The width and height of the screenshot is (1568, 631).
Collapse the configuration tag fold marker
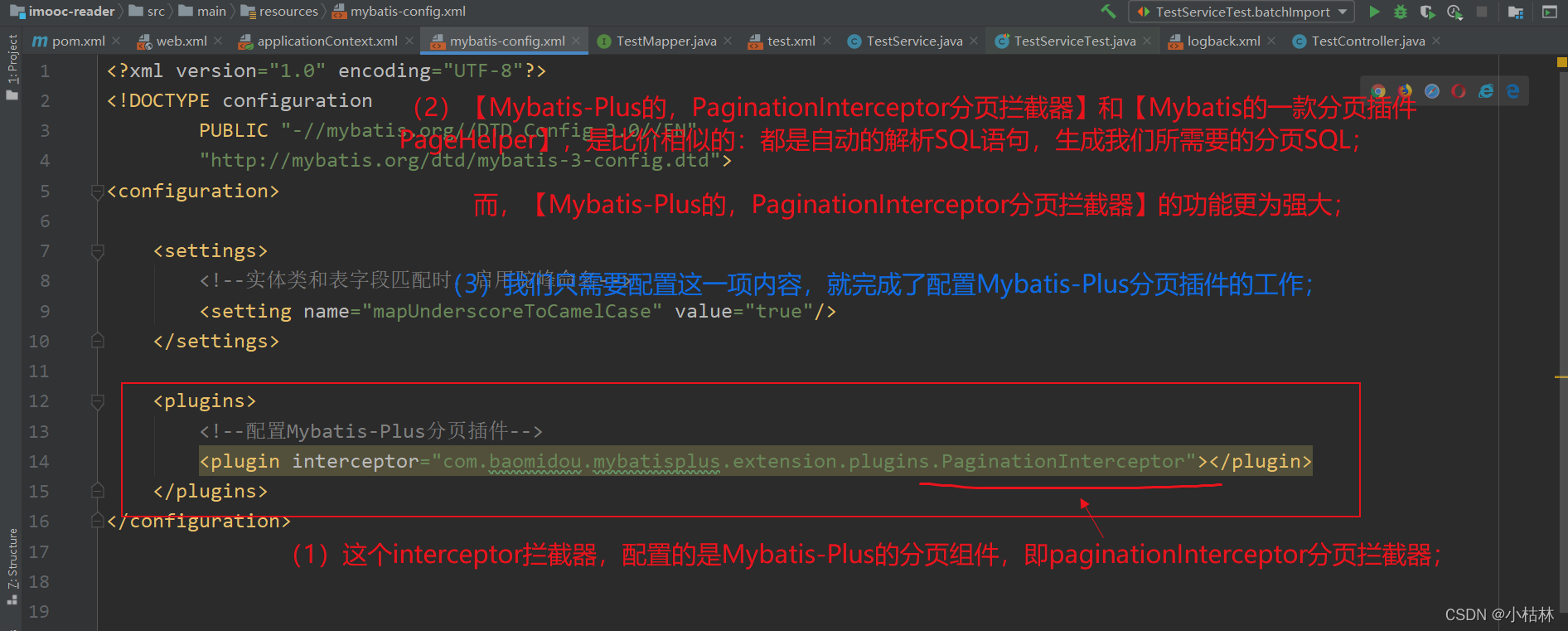pos(97,192)
